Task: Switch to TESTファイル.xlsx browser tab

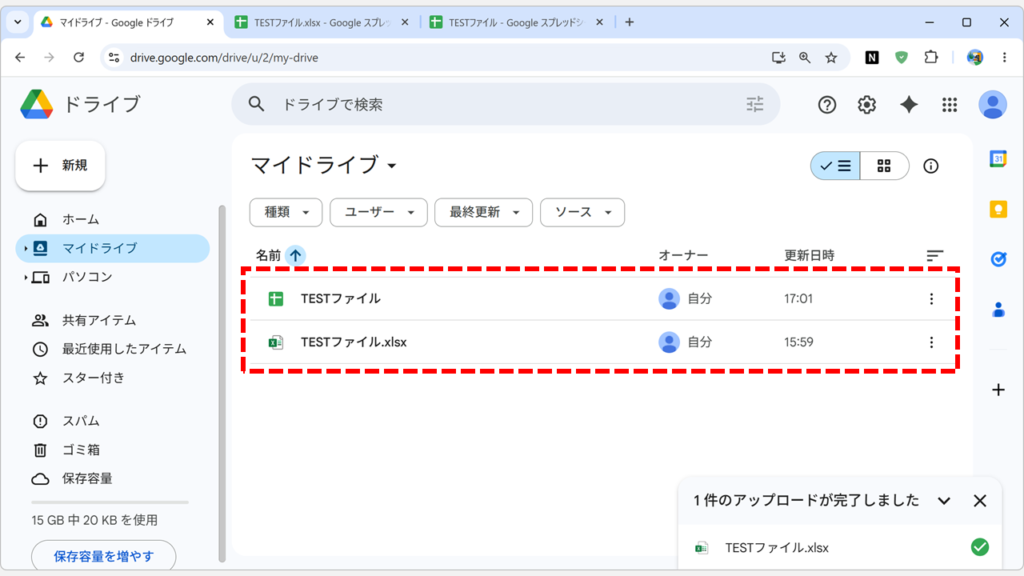Action: [x=321, y=22]
